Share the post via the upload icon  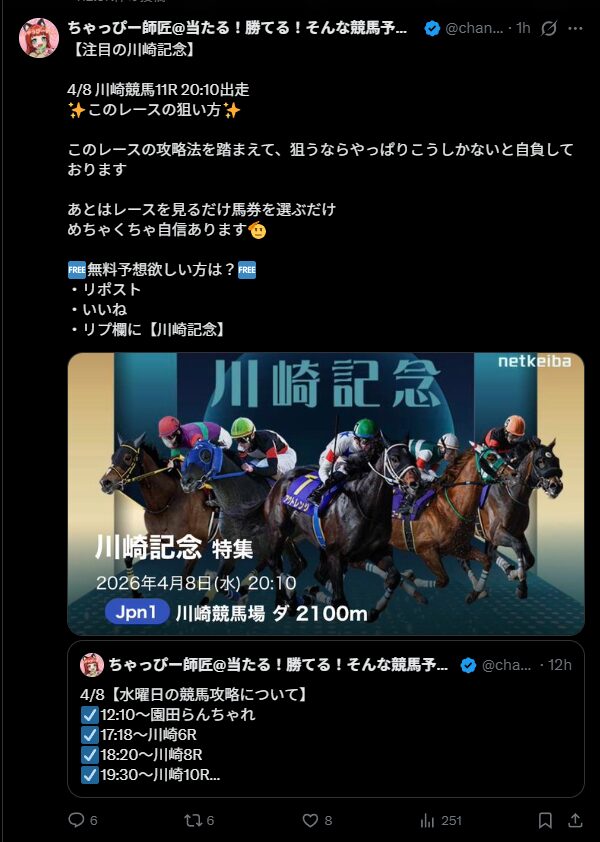[x=575, y=820]
